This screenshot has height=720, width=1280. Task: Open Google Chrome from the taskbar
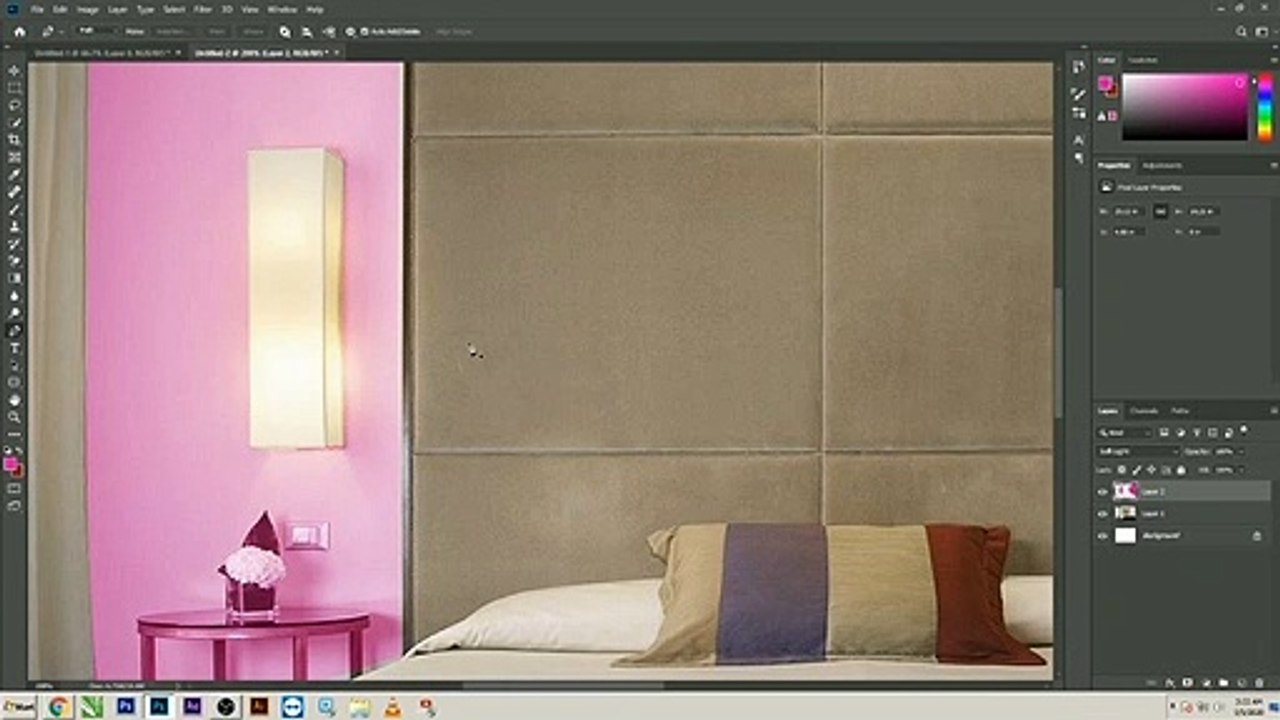[x=58, y=707]
